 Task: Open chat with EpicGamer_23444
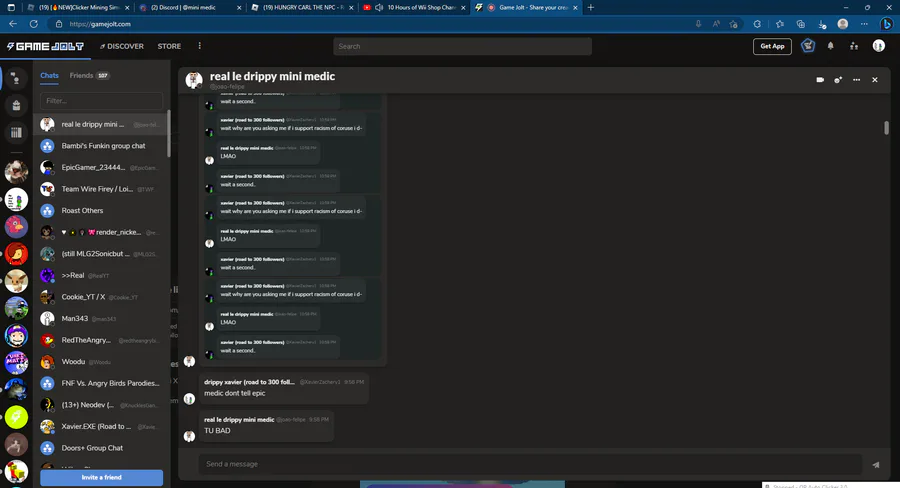pyautogui.click(x=101, y=168)
